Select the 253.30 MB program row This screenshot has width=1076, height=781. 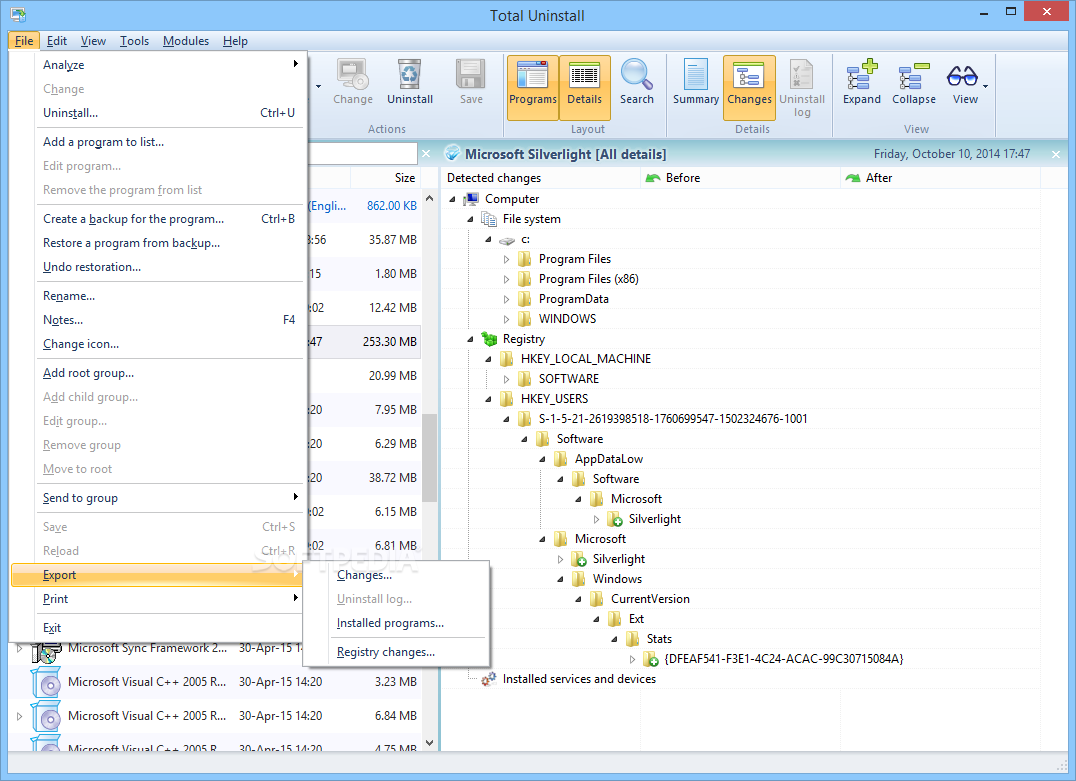364,341
